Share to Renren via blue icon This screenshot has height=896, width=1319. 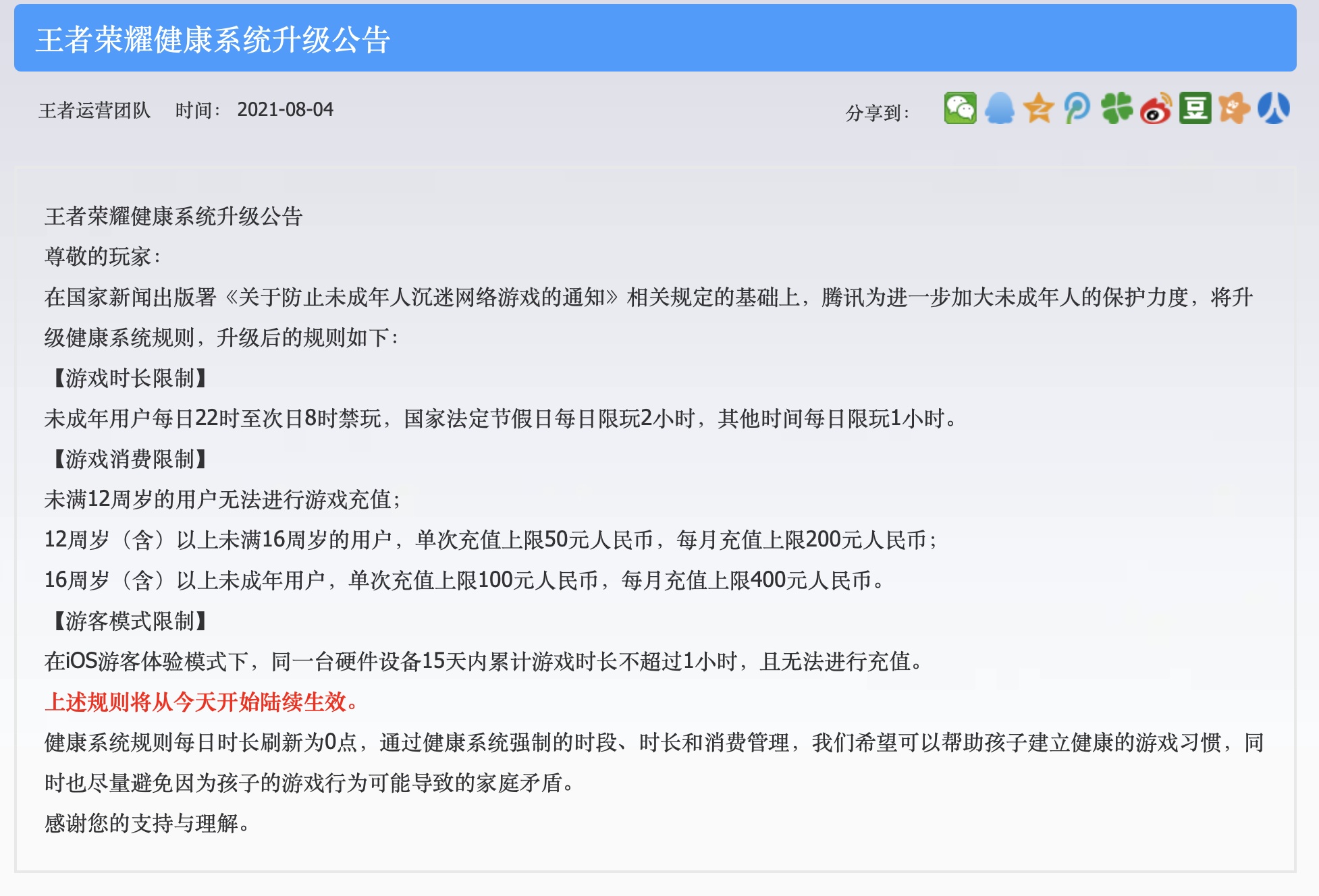1273,108
